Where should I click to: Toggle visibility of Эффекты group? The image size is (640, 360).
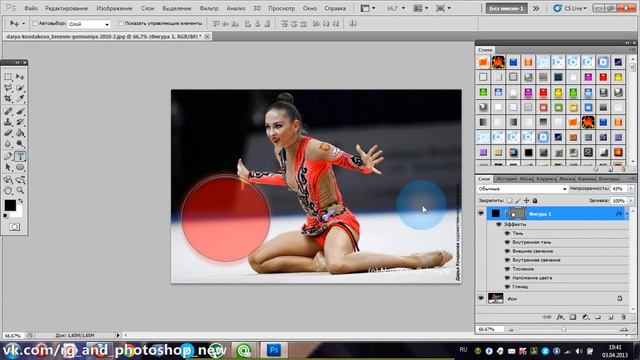[499, 224]
